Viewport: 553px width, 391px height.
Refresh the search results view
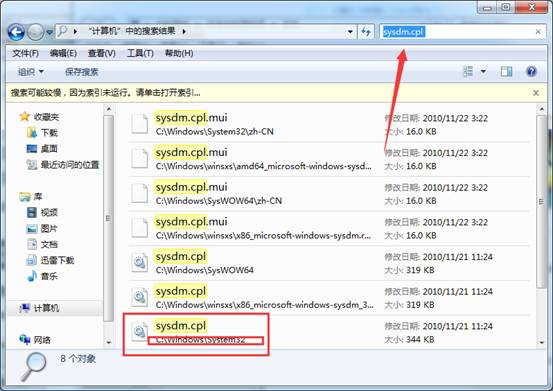pos(366,32)
